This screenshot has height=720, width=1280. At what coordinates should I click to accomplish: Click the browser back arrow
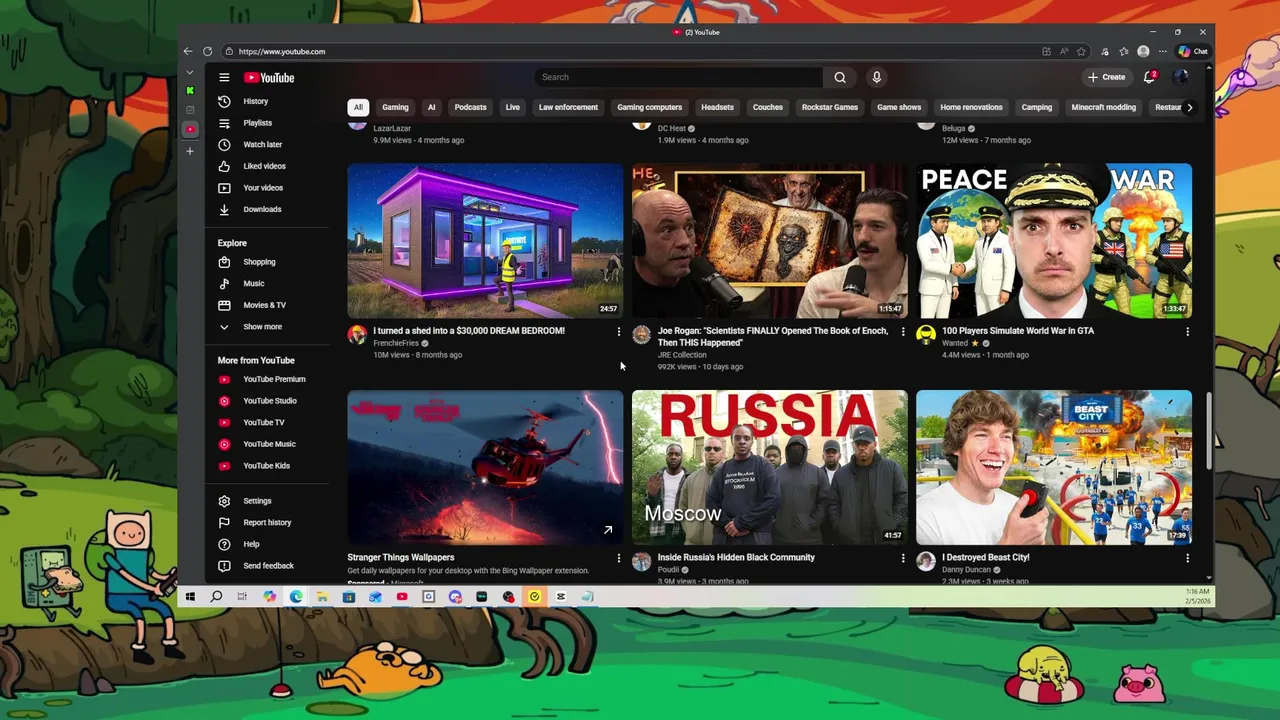188,51
